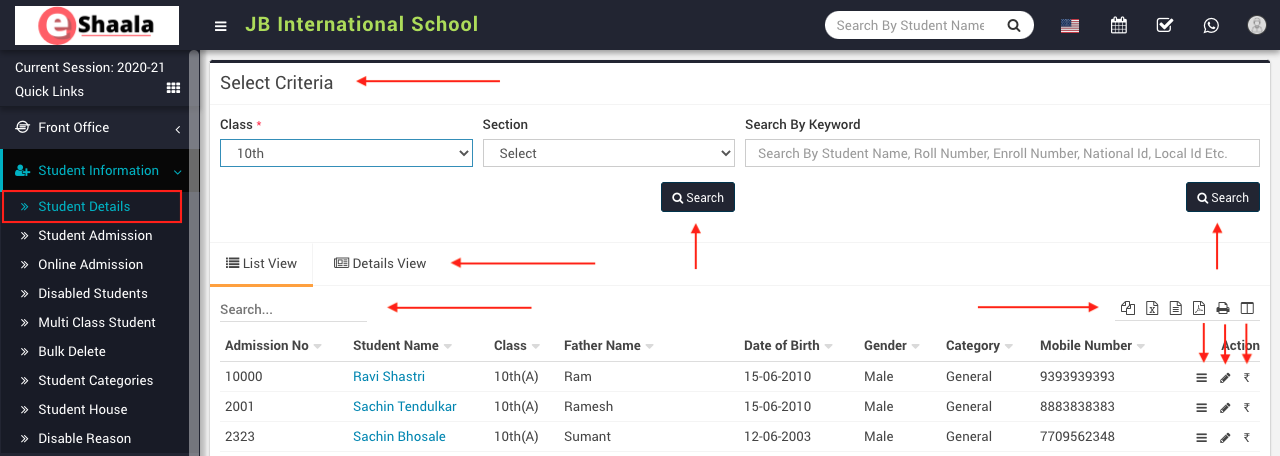This screenshot has height=456, width=1280.
Task: Click the Search button under Section
Action: (697, 198)
